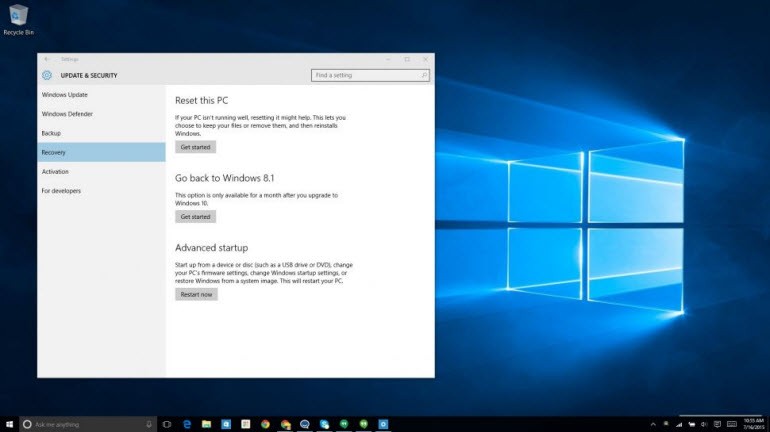Viewport: 770px width, 432px height.
Task: Open the Windows Start menu
Action: pyautogui.click(x=8, y=424)
